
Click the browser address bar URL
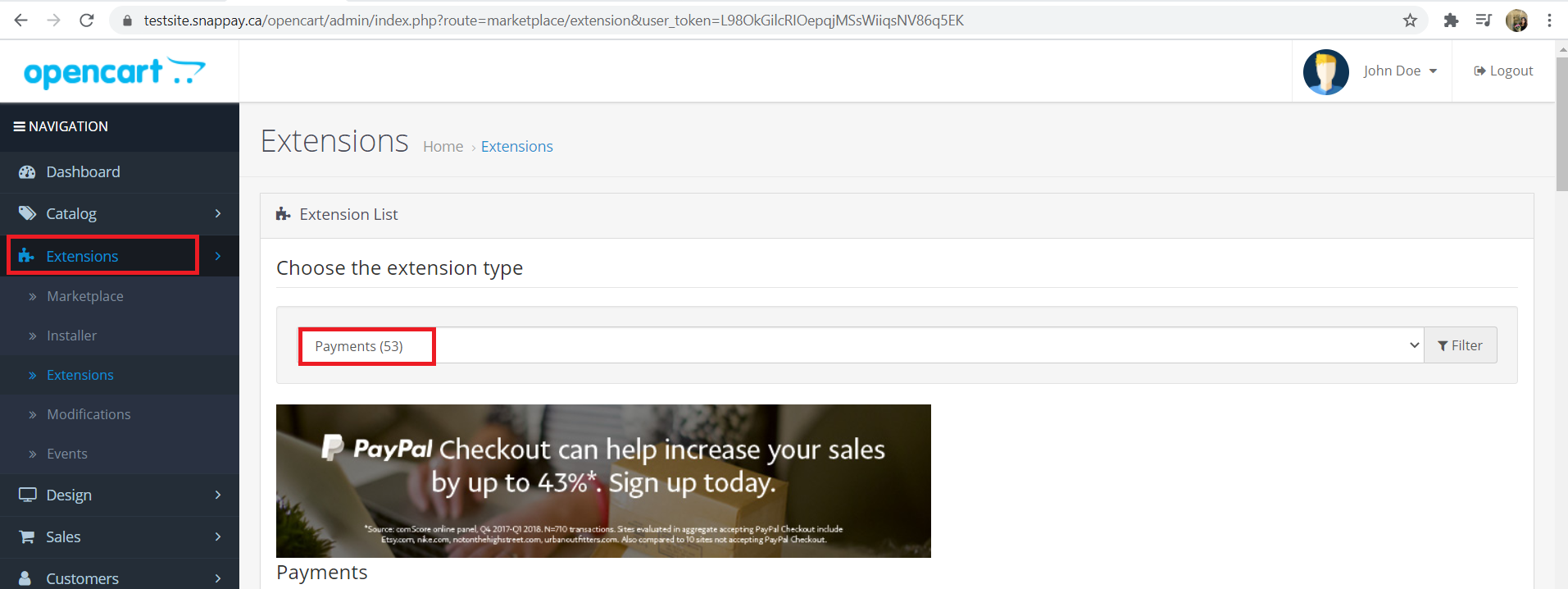554,21
